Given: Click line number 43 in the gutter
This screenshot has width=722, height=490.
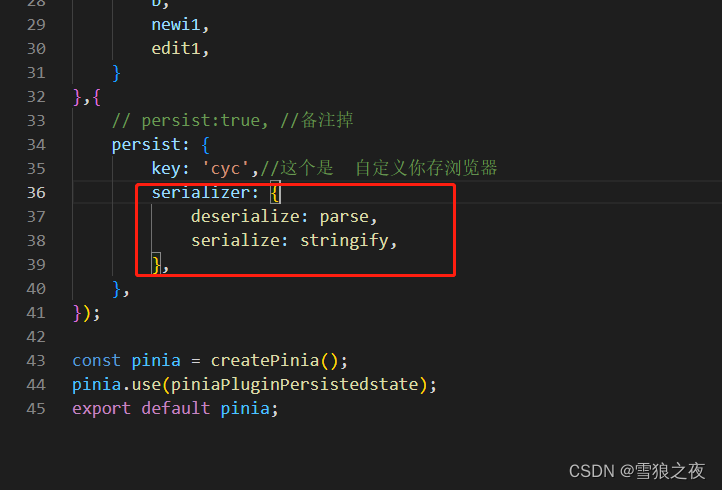Looking at the screenshot, I should pos(36,361).
